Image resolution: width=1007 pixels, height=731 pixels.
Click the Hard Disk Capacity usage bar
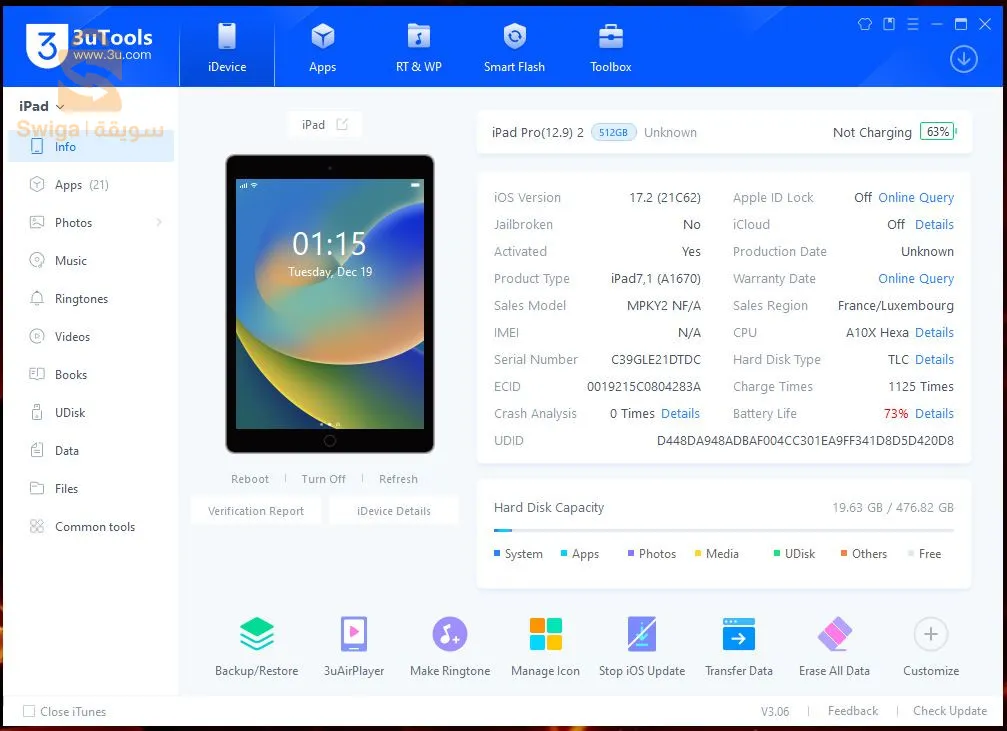[723, 531]
